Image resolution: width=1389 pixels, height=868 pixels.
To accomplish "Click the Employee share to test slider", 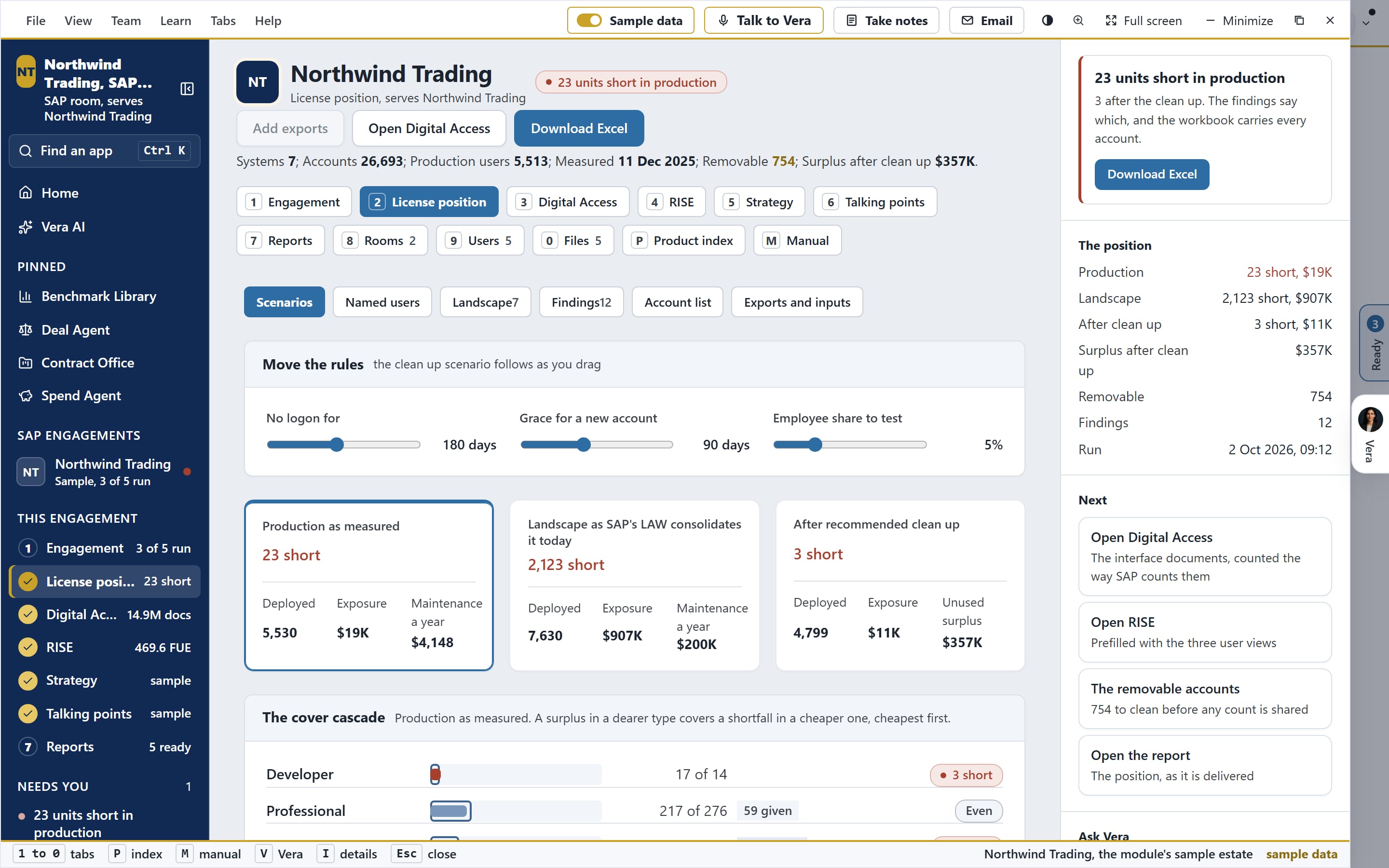I will click(x=849, y=445).
